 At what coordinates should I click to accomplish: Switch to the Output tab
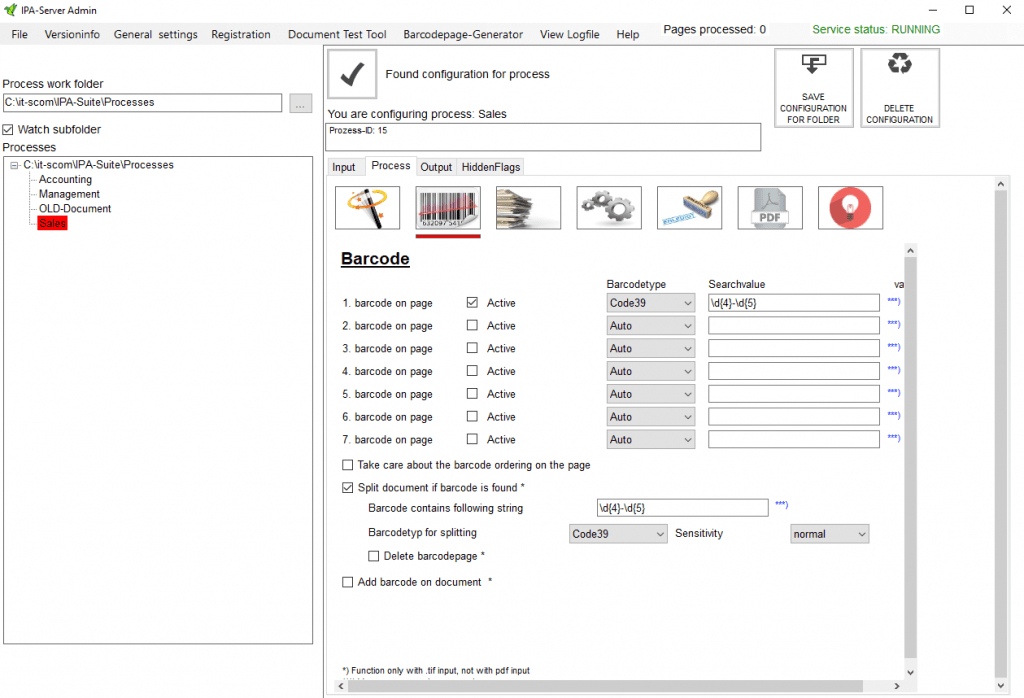point(436,167)
